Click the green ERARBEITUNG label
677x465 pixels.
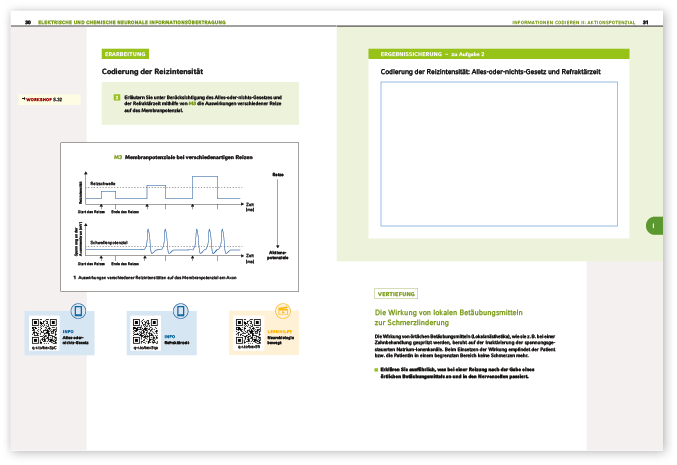tap(127, 53)
